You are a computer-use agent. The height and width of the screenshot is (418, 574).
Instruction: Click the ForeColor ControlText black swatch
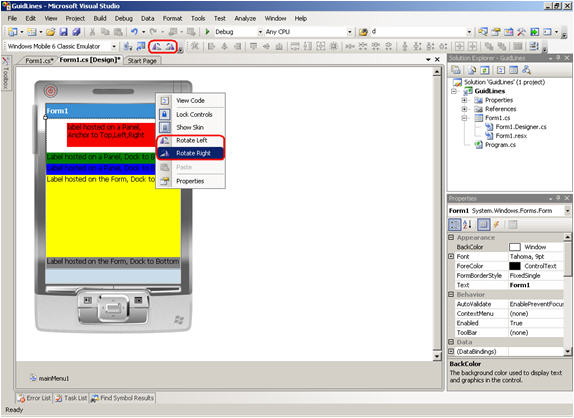point(515,266)
